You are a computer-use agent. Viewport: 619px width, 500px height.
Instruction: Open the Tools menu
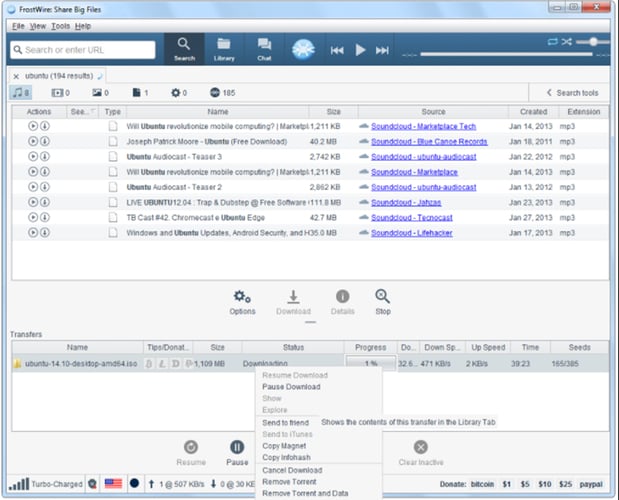coord(61,25)
